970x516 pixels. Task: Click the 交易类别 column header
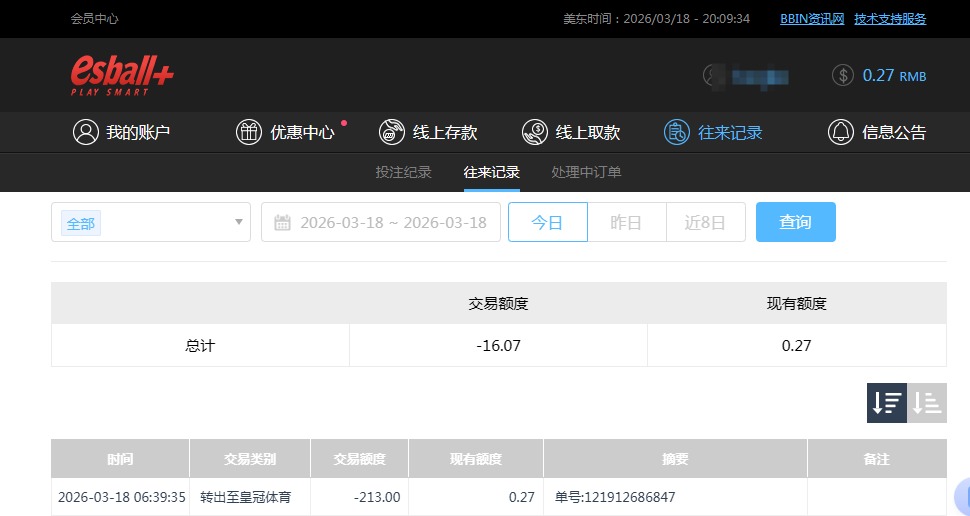pos(250,458)
